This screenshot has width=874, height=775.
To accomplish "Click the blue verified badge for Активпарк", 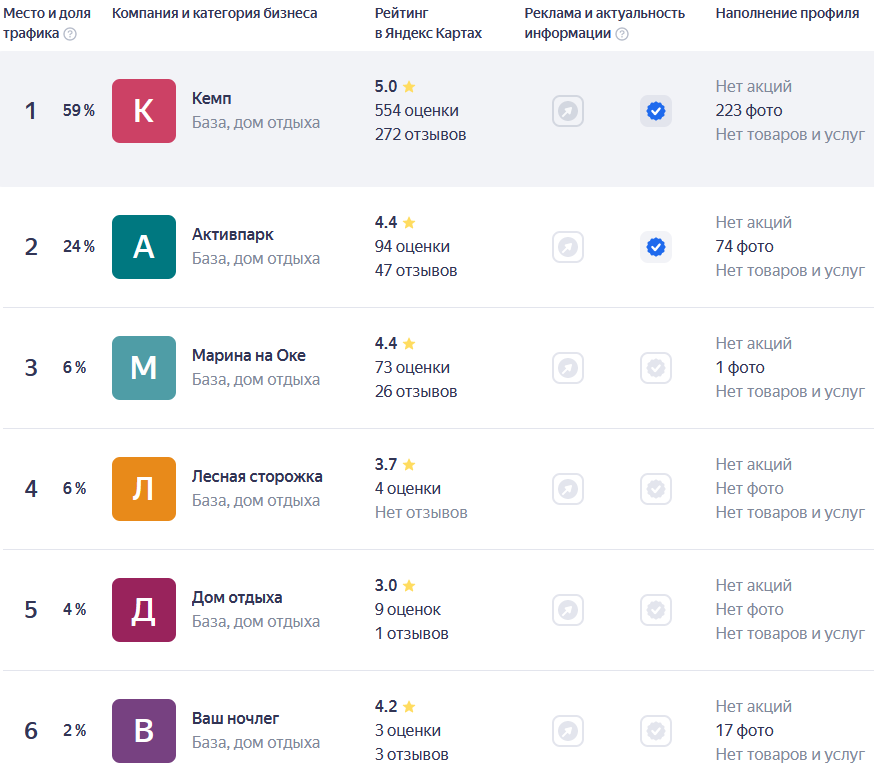I will click(656, 247).
